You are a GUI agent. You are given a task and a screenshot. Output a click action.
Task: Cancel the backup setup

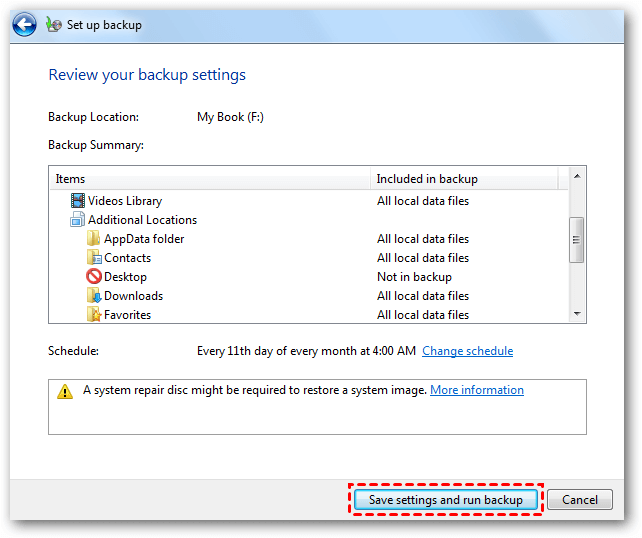pyautogui.click(x=580, y=500)
